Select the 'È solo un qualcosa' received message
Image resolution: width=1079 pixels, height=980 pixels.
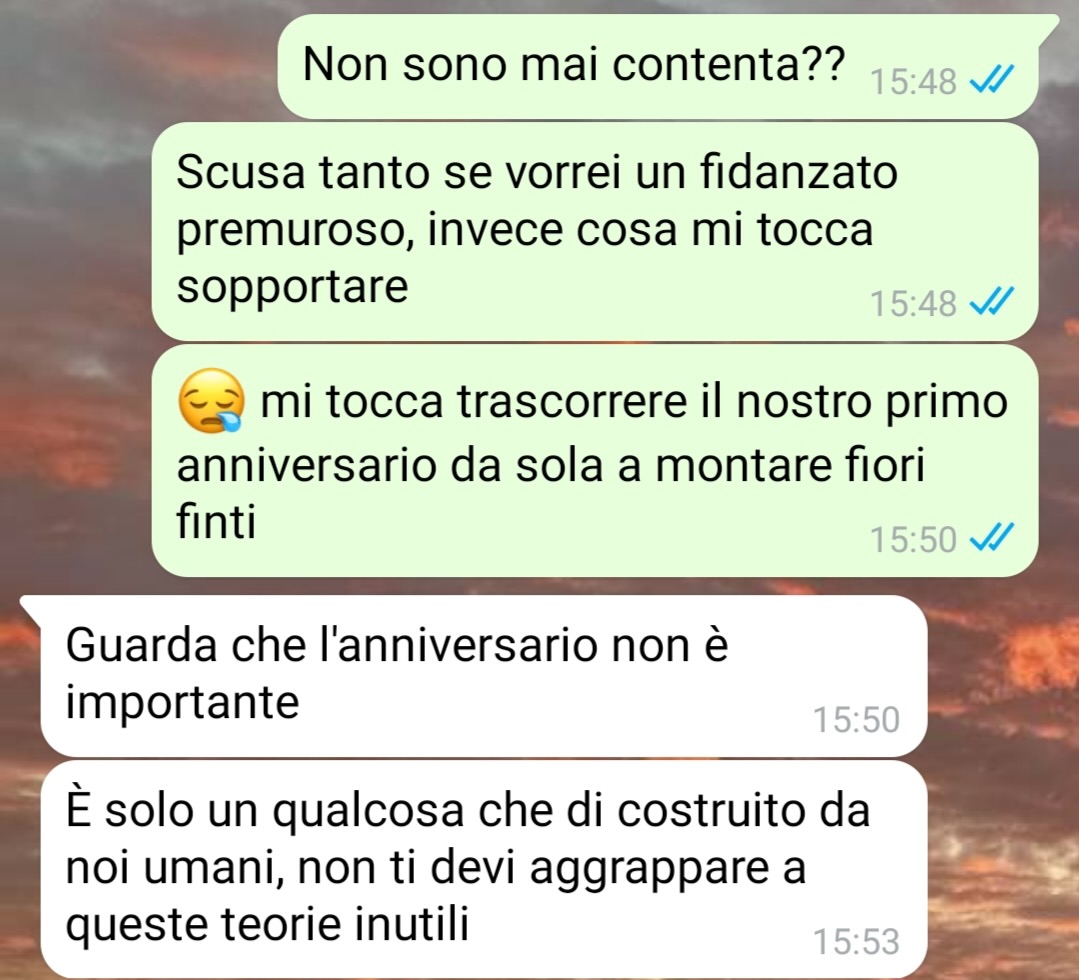(x=484, y=869)
